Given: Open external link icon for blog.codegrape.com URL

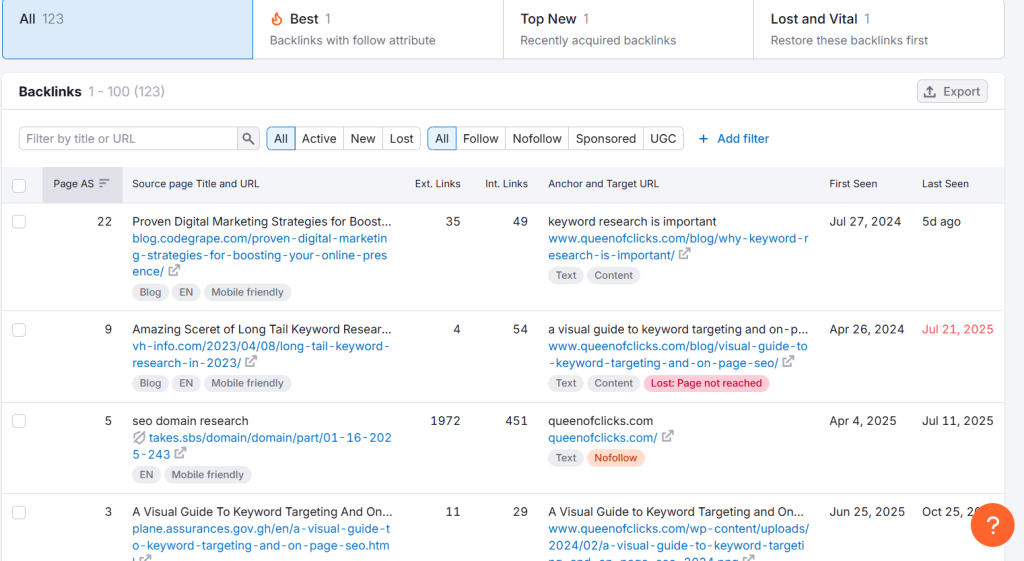Looking at the screenshot, I should 174,270.
